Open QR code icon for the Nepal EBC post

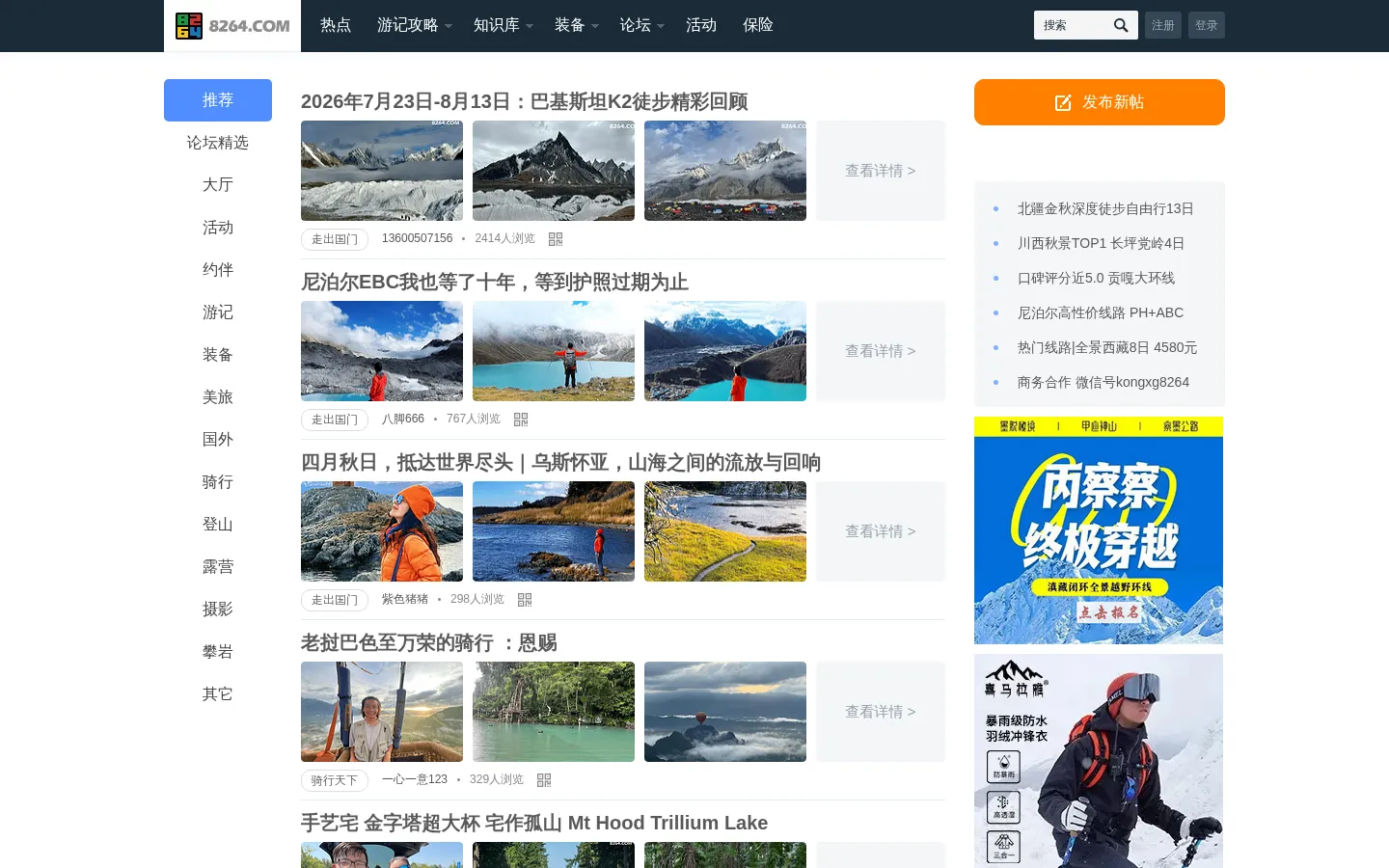coord(521,420)
